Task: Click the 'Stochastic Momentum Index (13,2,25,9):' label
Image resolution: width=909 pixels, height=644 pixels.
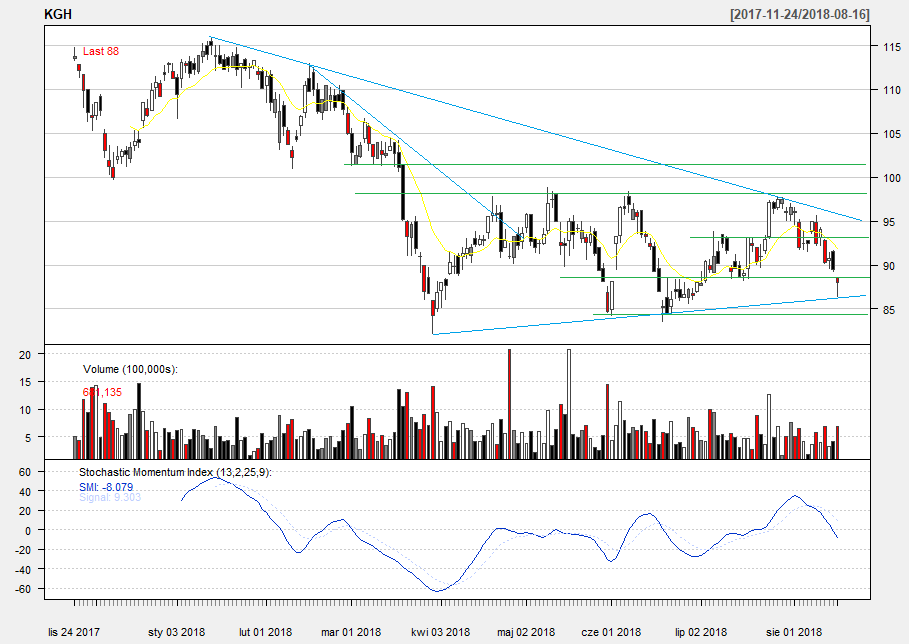Action: click(176, 472)
